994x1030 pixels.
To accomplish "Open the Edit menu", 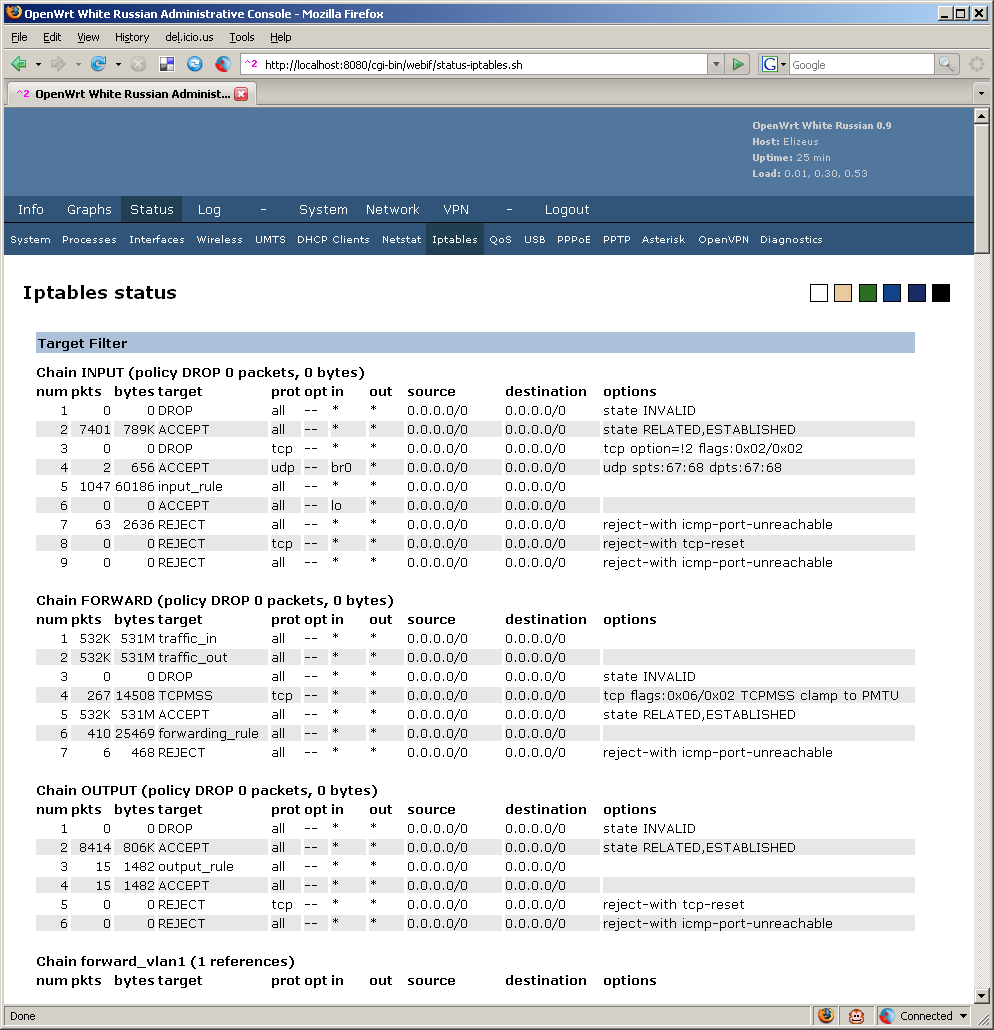I will point(52,37).
